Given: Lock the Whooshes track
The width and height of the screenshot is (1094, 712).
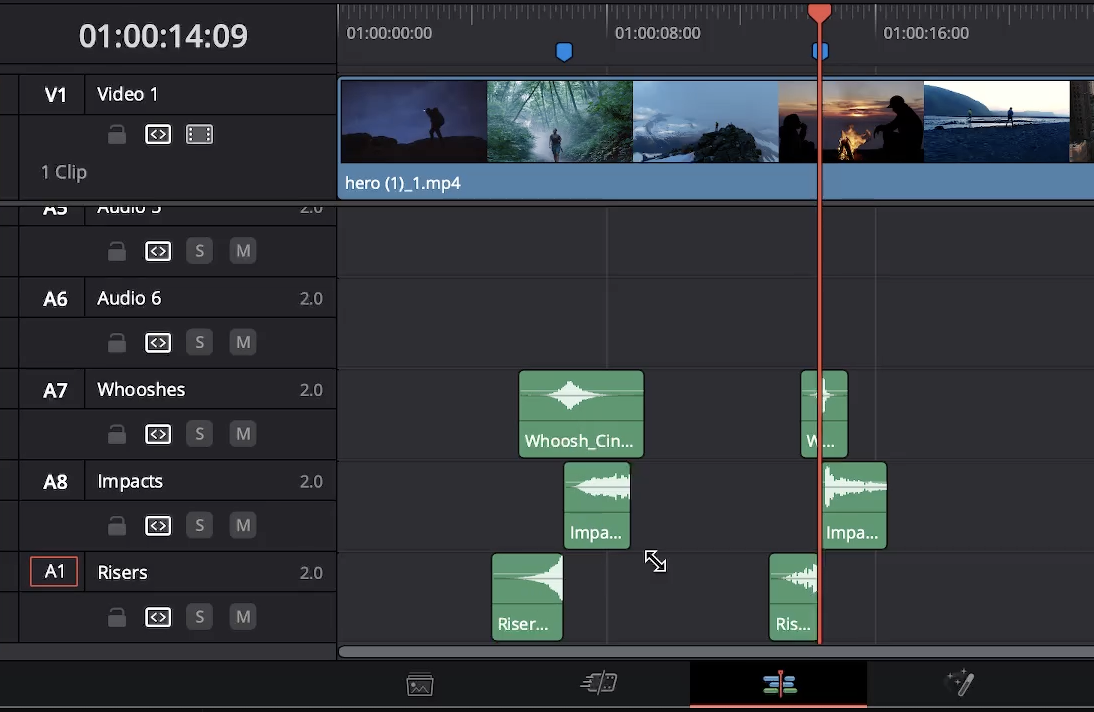Looking at the screenshot, I should [117, 433].
